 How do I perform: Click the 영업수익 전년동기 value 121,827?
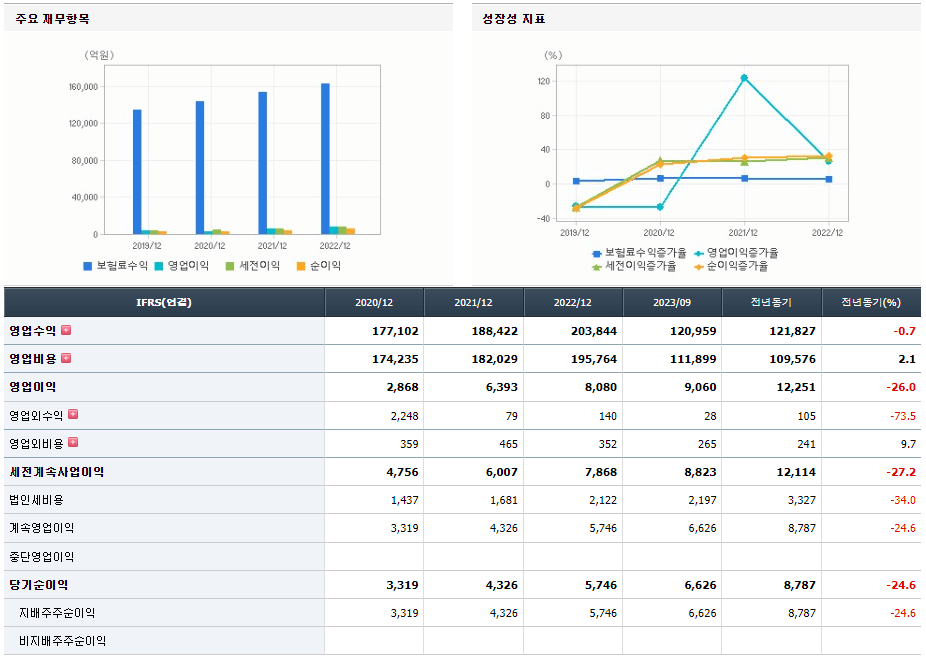(x=793, y=331)
